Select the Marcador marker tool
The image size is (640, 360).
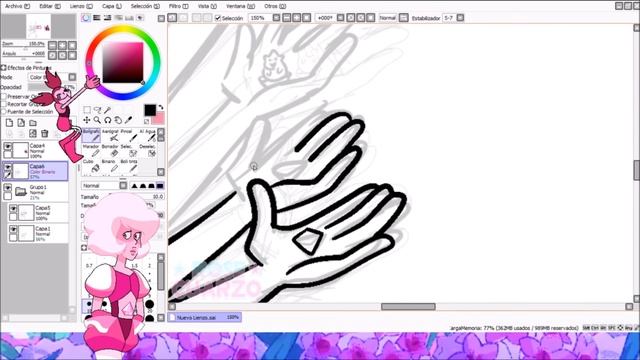coord(91,151)
